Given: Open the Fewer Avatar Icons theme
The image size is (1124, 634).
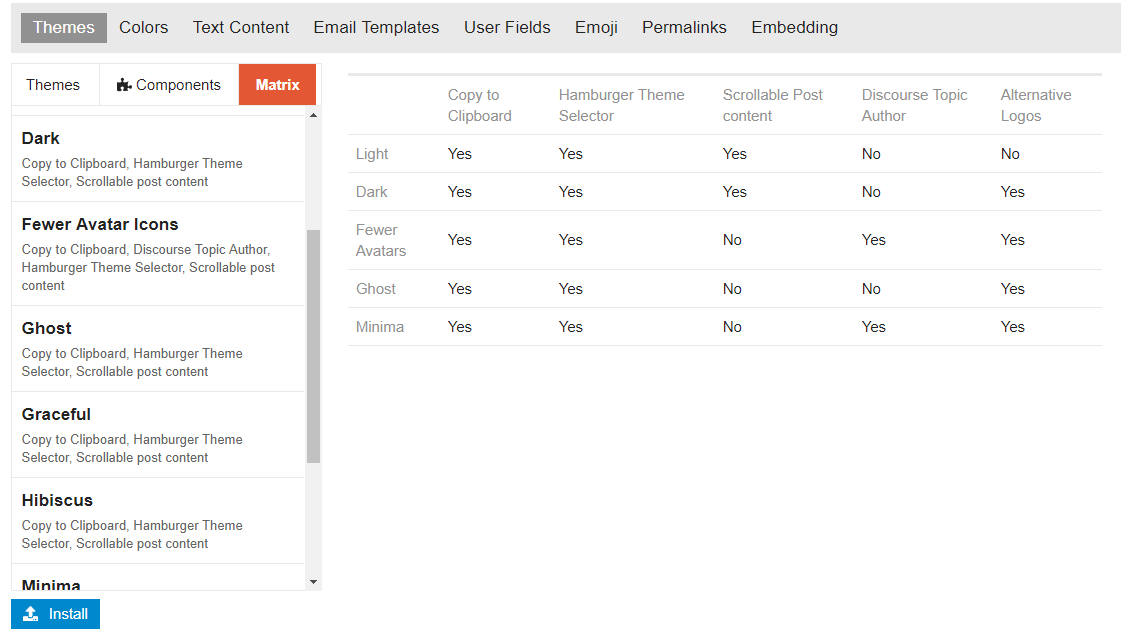Looking at the screenshot, I should click(158, 254).
